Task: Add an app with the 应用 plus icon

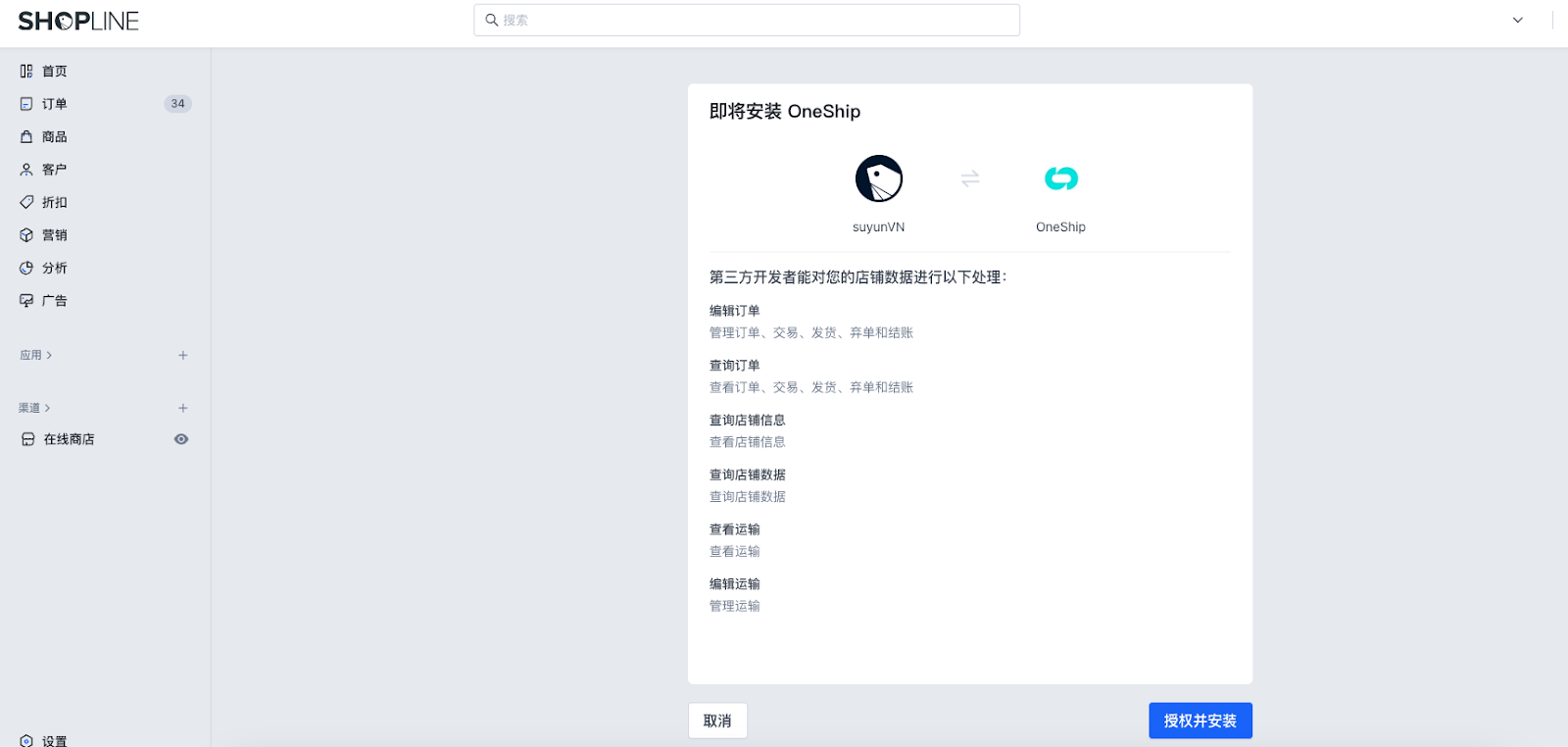Action: [183, 355]
